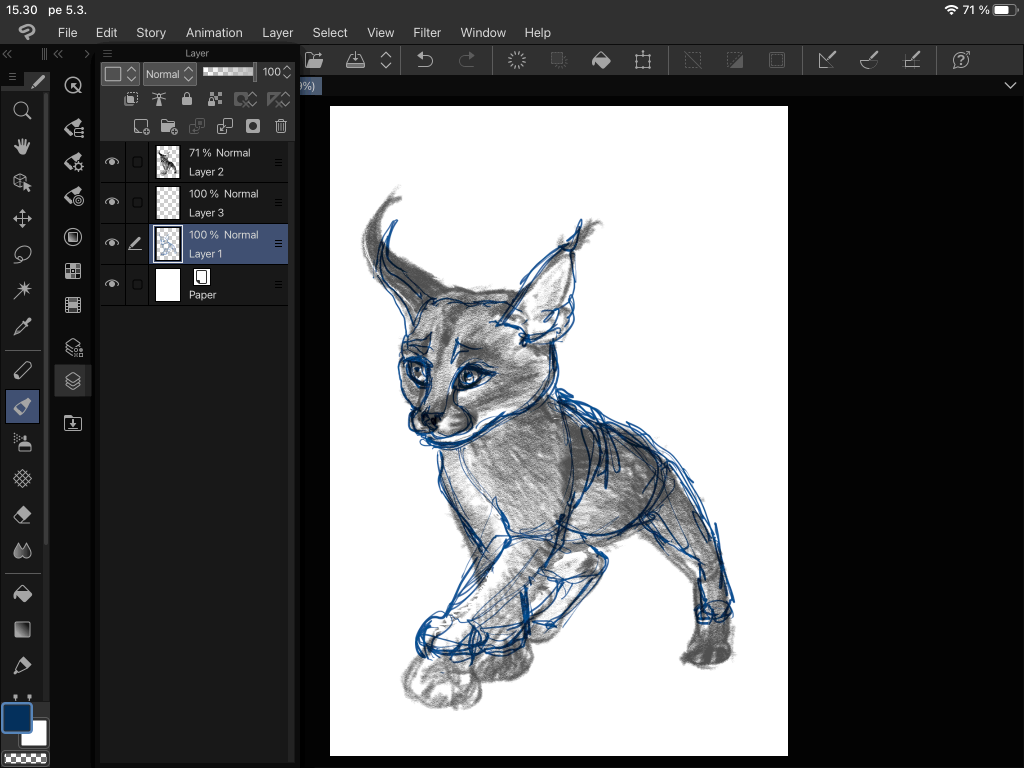
Task: Select the Hand move-canvas tool
Action: pyautogui.click(x=22, y=146)
